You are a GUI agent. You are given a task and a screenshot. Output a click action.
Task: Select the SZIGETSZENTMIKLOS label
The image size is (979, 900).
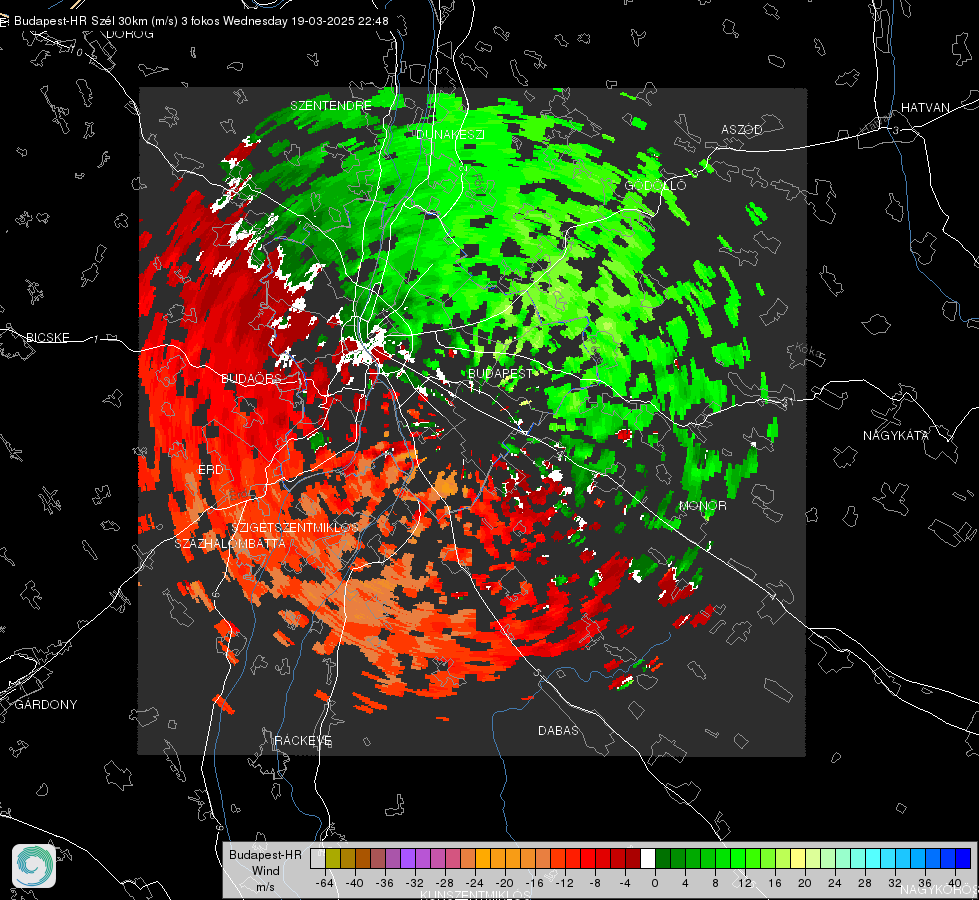click(295, 528)
